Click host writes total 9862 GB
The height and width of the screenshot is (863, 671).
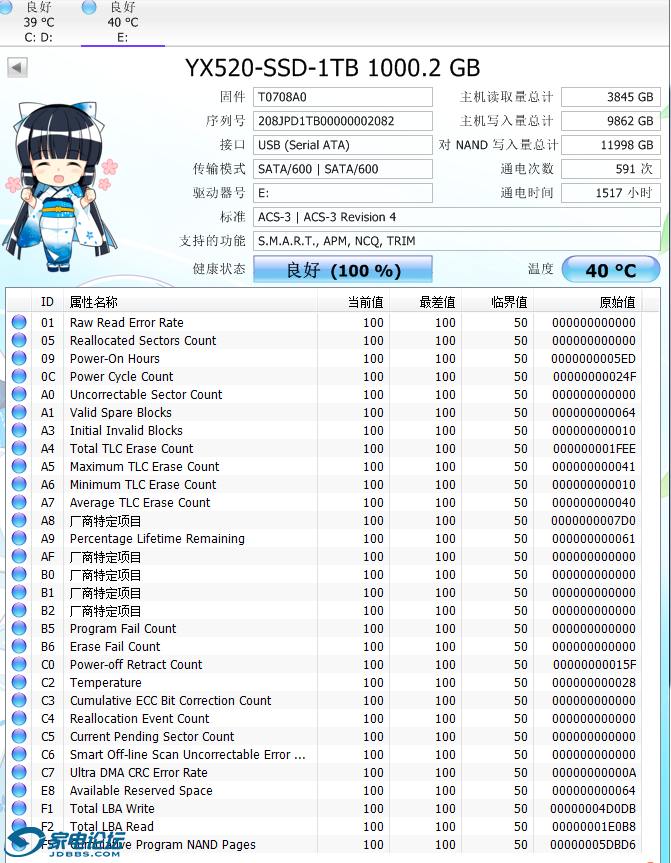tap(610, 121)
